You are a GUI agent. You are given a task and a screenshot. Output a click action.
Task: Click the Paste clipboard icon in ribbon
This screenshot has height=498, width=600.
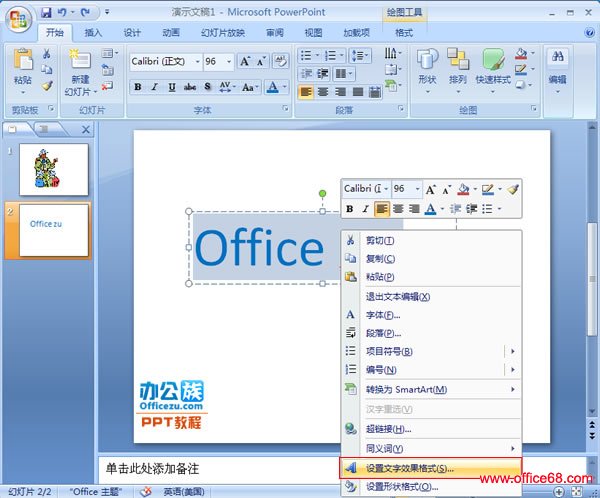click(x=23, y=59)
